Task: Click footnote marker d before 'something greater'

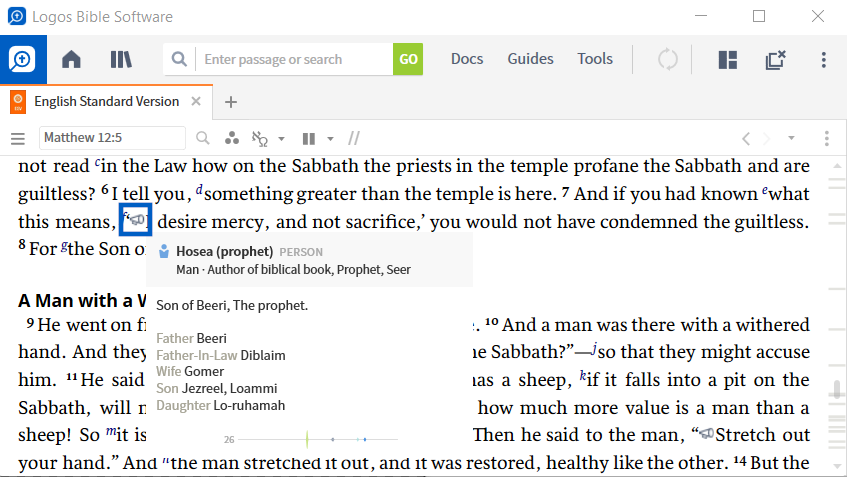Action: pyautogui.click(x=199, y=189)
